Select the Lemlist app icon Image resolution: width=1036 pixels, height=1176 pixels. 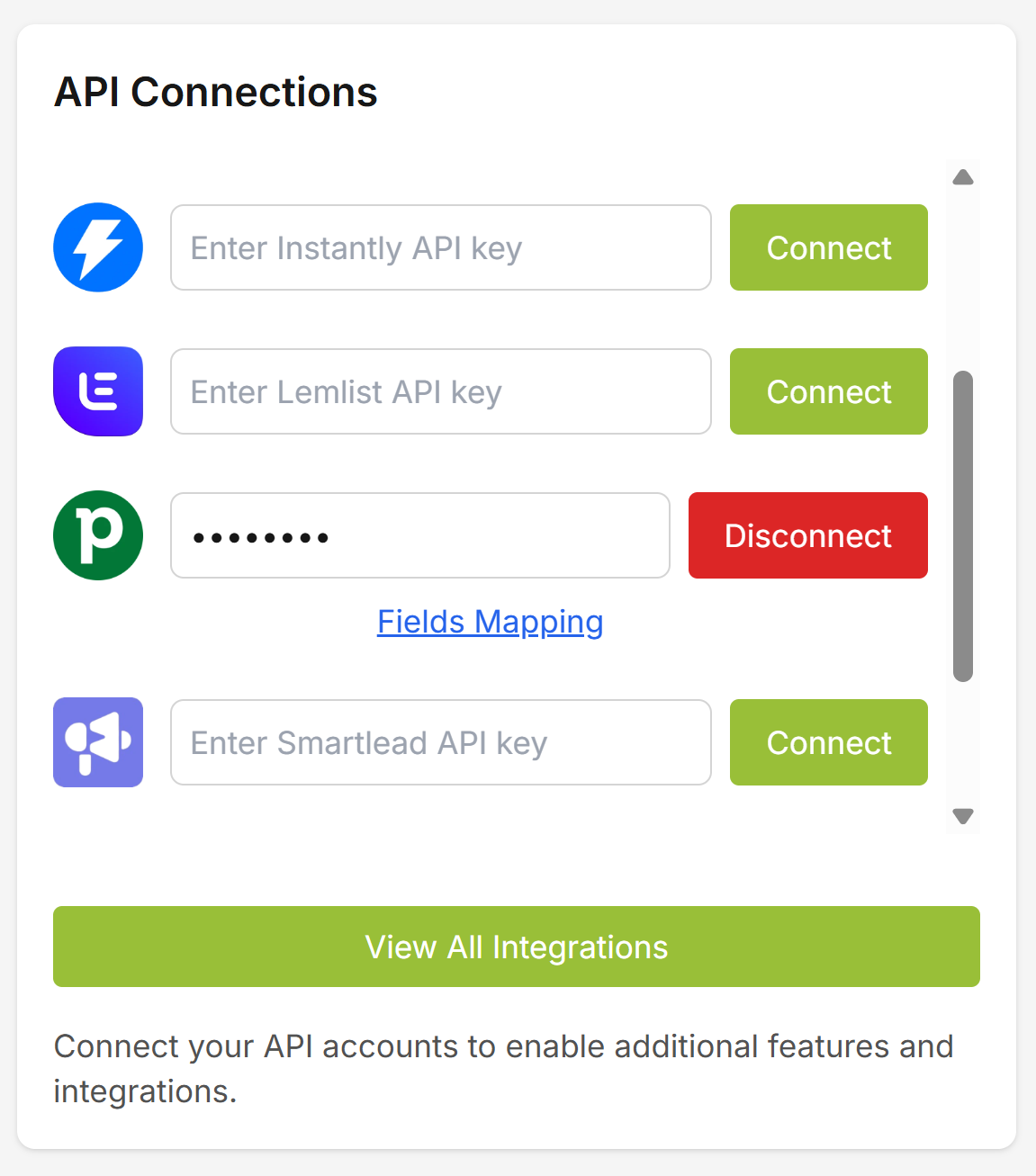coord(98,391)
